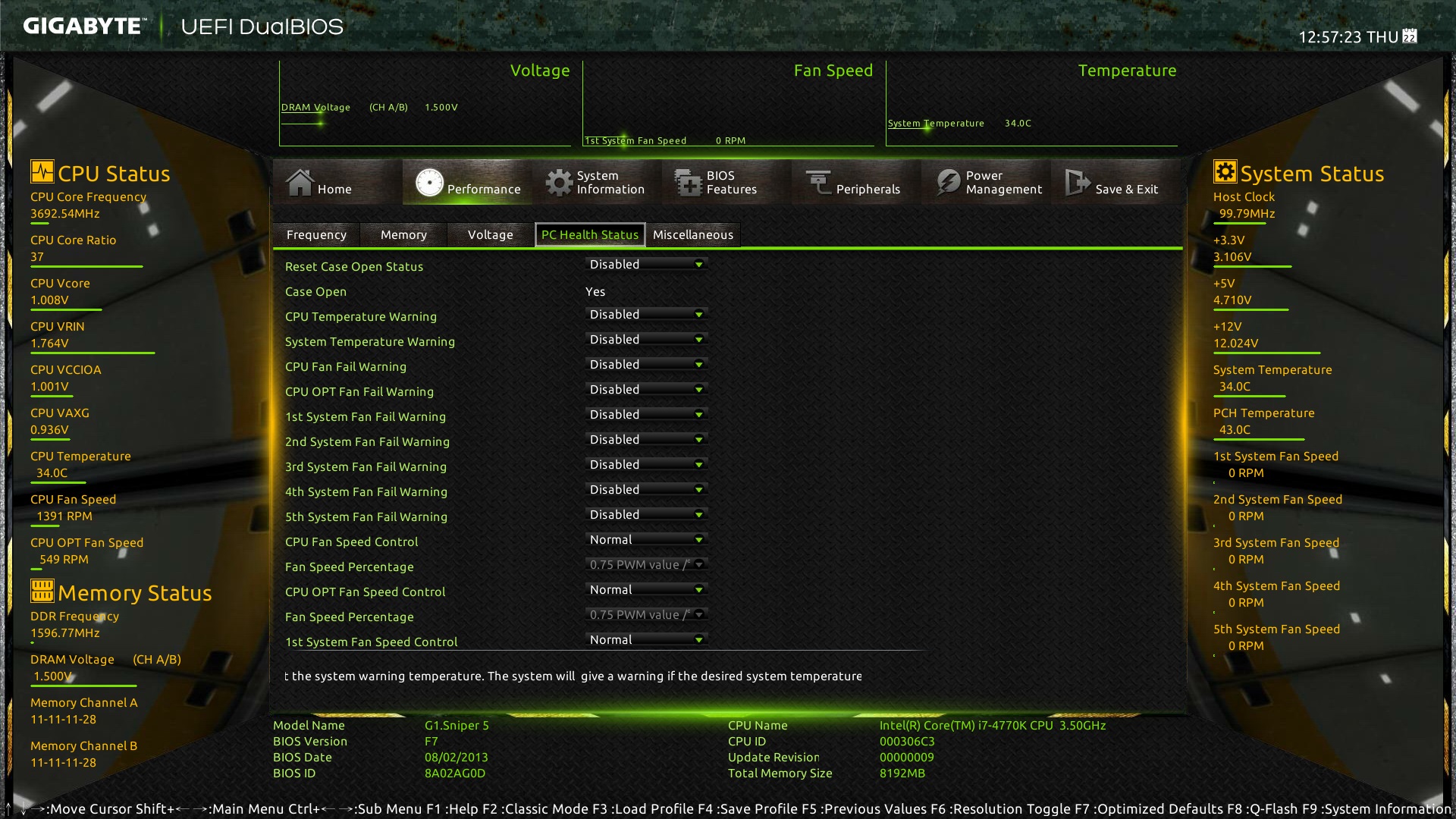Click the 1st System Fan Speed graph entry
Screen dimensions: 1456x819
[x=665, y=140]
